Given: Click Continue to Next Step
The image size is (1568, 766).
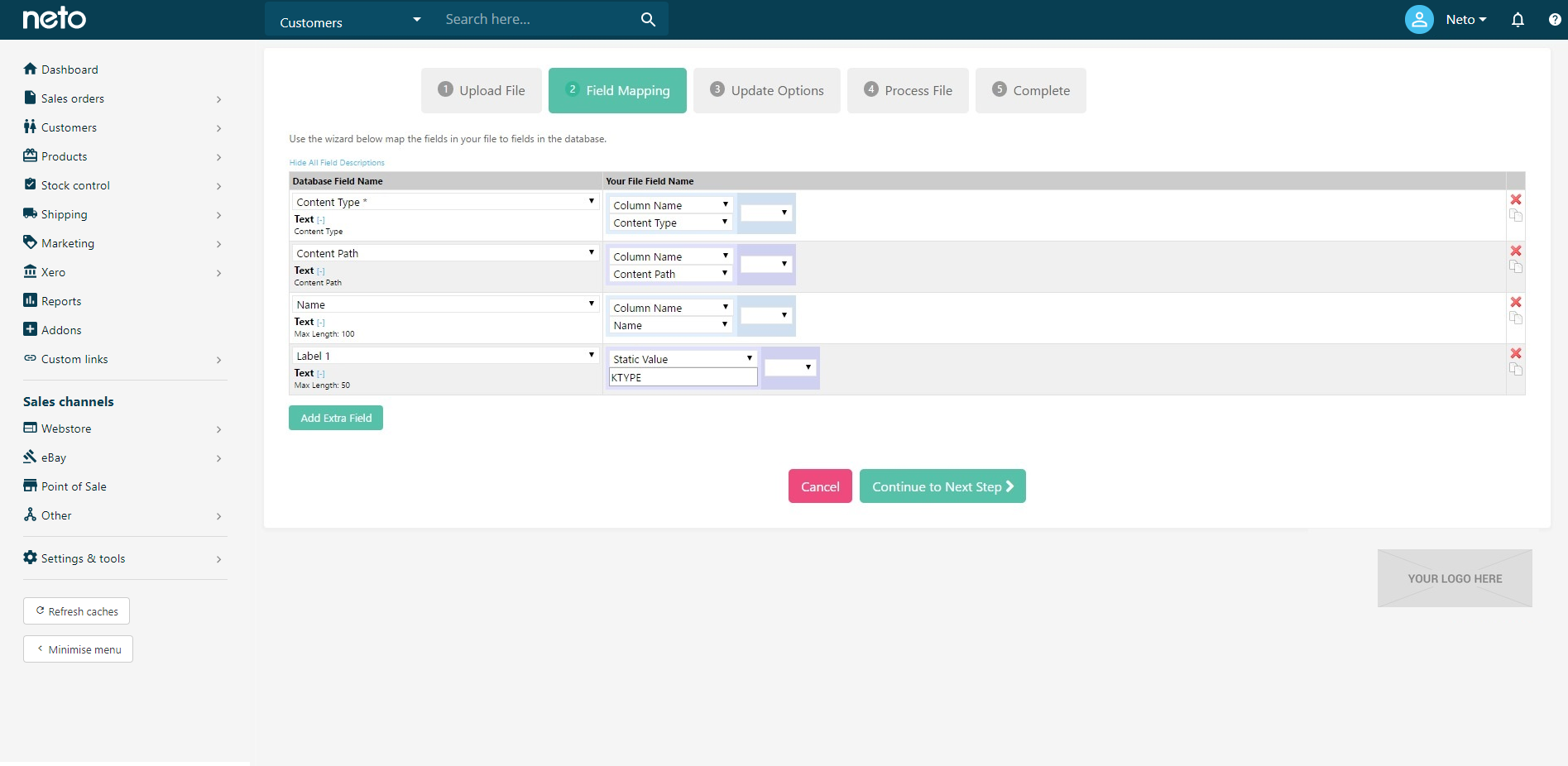Looking at the screenshot, I should [x=942, y=486].
